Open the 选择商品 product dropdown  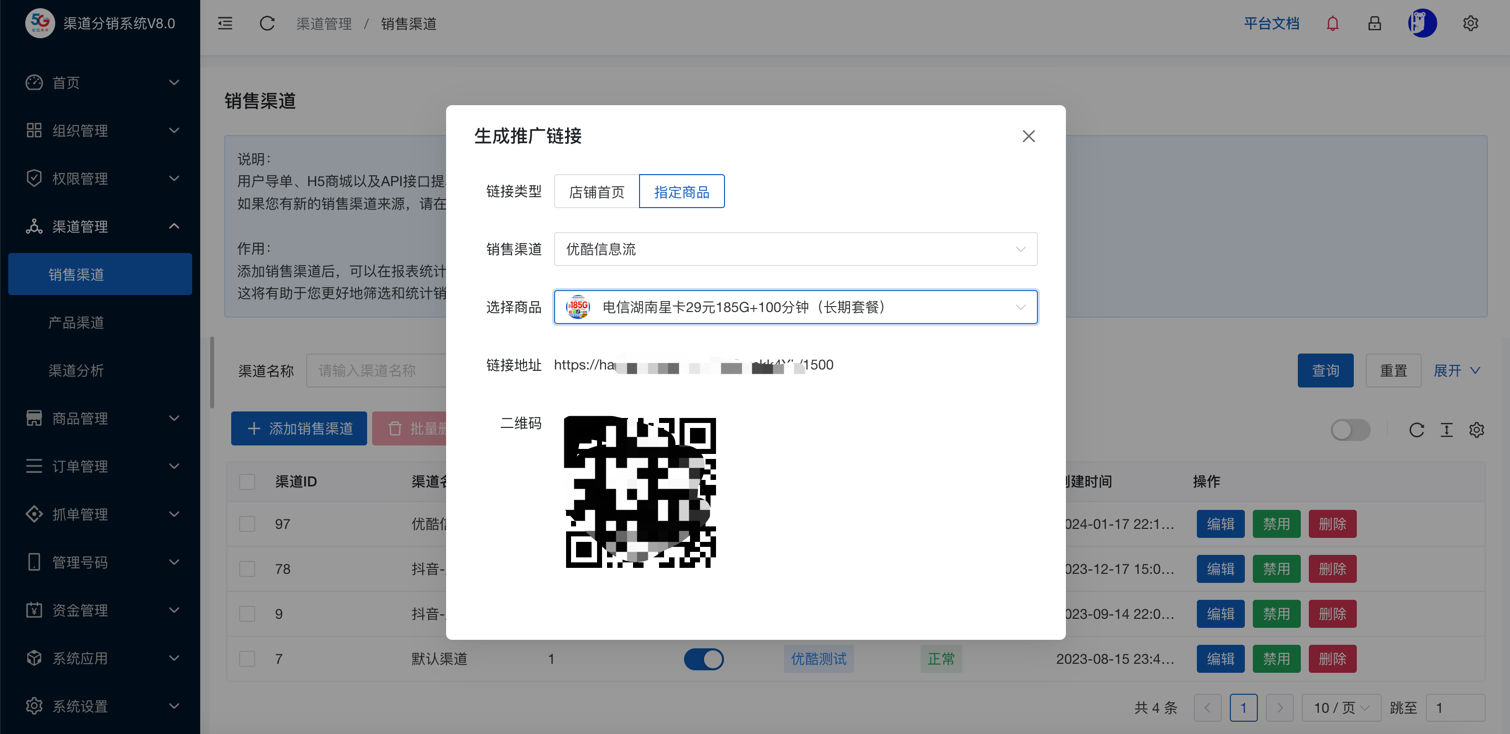795,307
